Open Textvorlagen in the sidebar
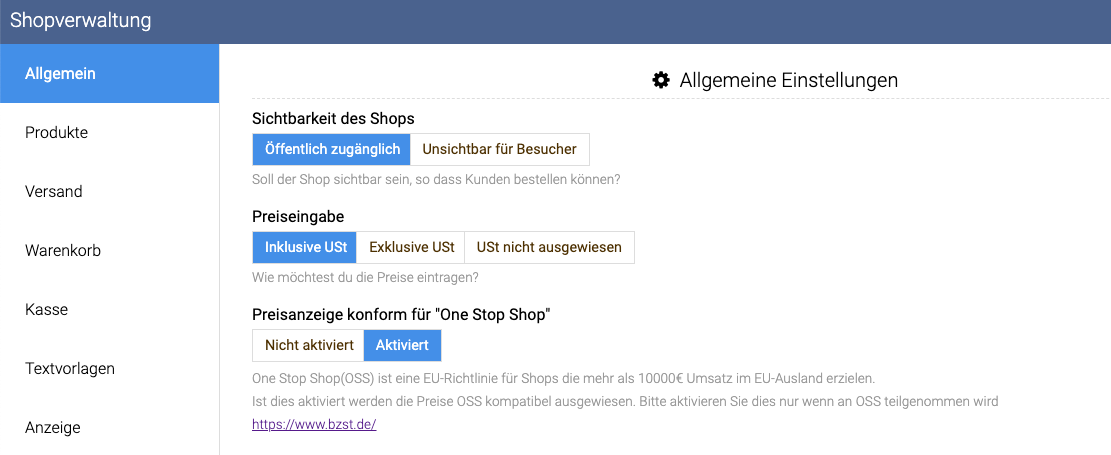 [110, 369]
